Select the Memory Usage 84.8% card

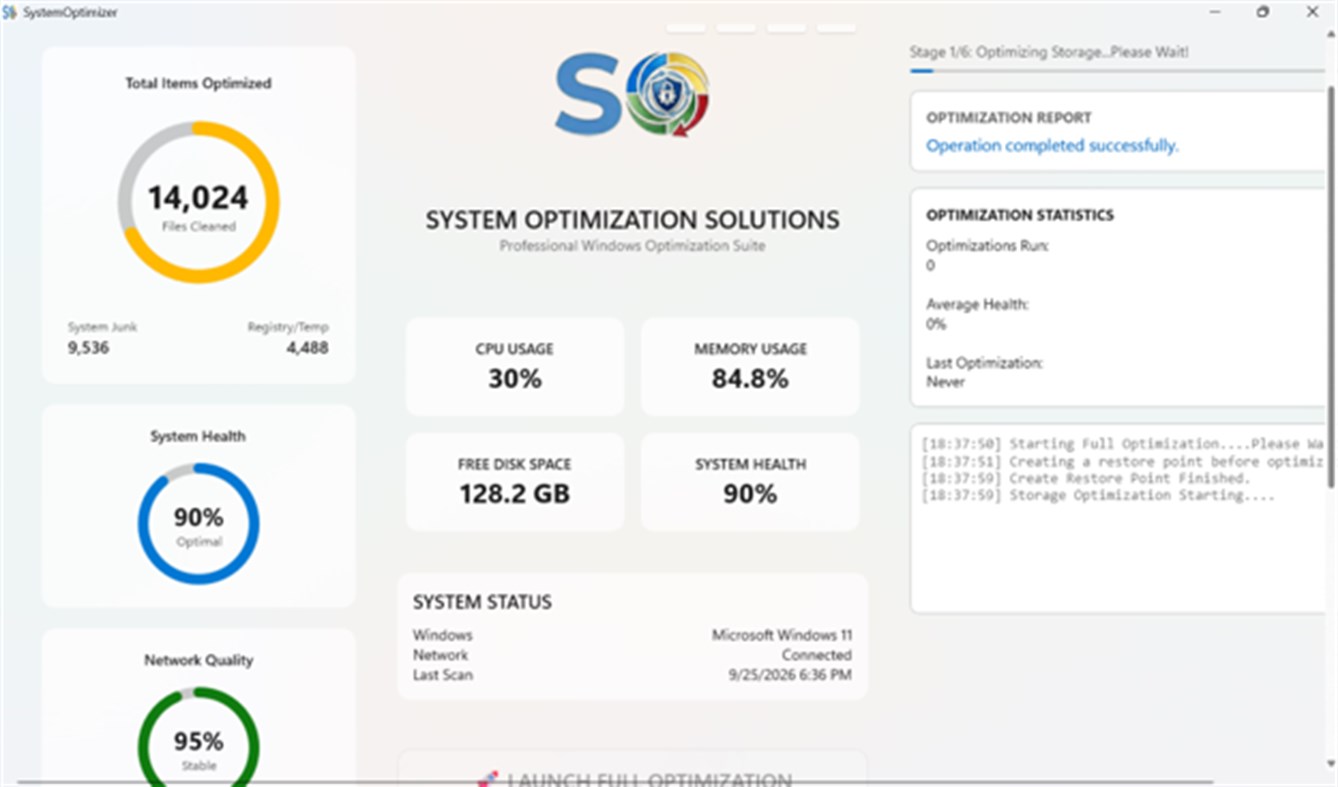pyautogui.click(x=750, y=366)
